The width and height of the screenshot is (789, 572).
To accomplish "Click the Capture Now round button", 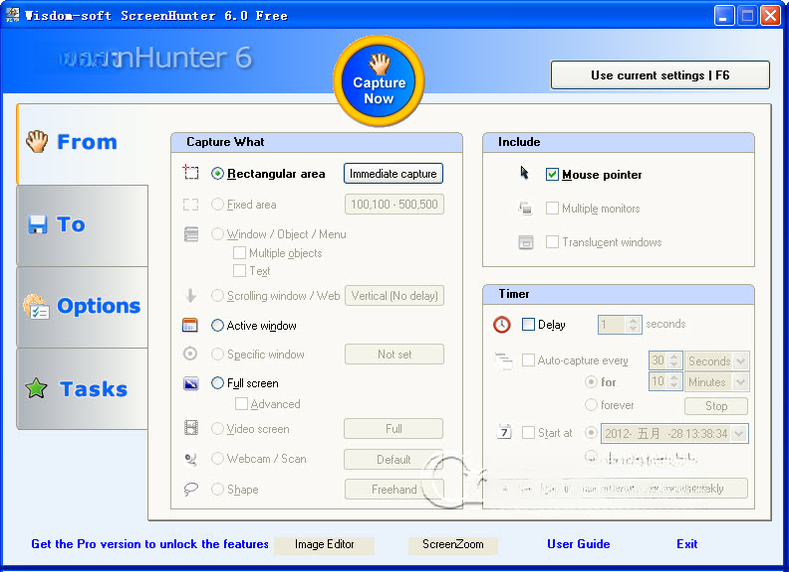I will coord(379,81).
